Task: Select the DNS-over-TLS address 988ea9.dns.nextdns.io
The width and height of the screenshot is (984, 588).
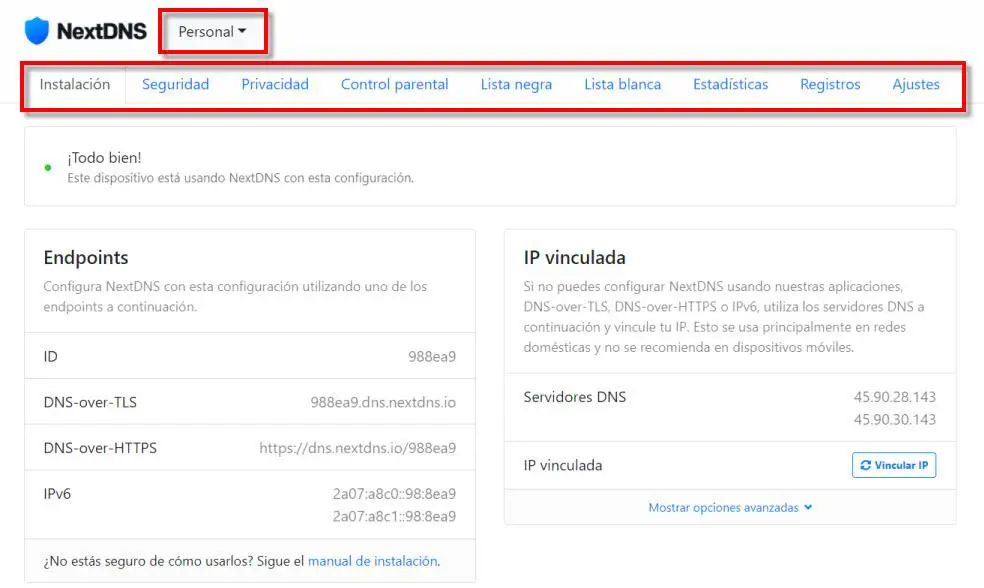Action: (383, 402)
